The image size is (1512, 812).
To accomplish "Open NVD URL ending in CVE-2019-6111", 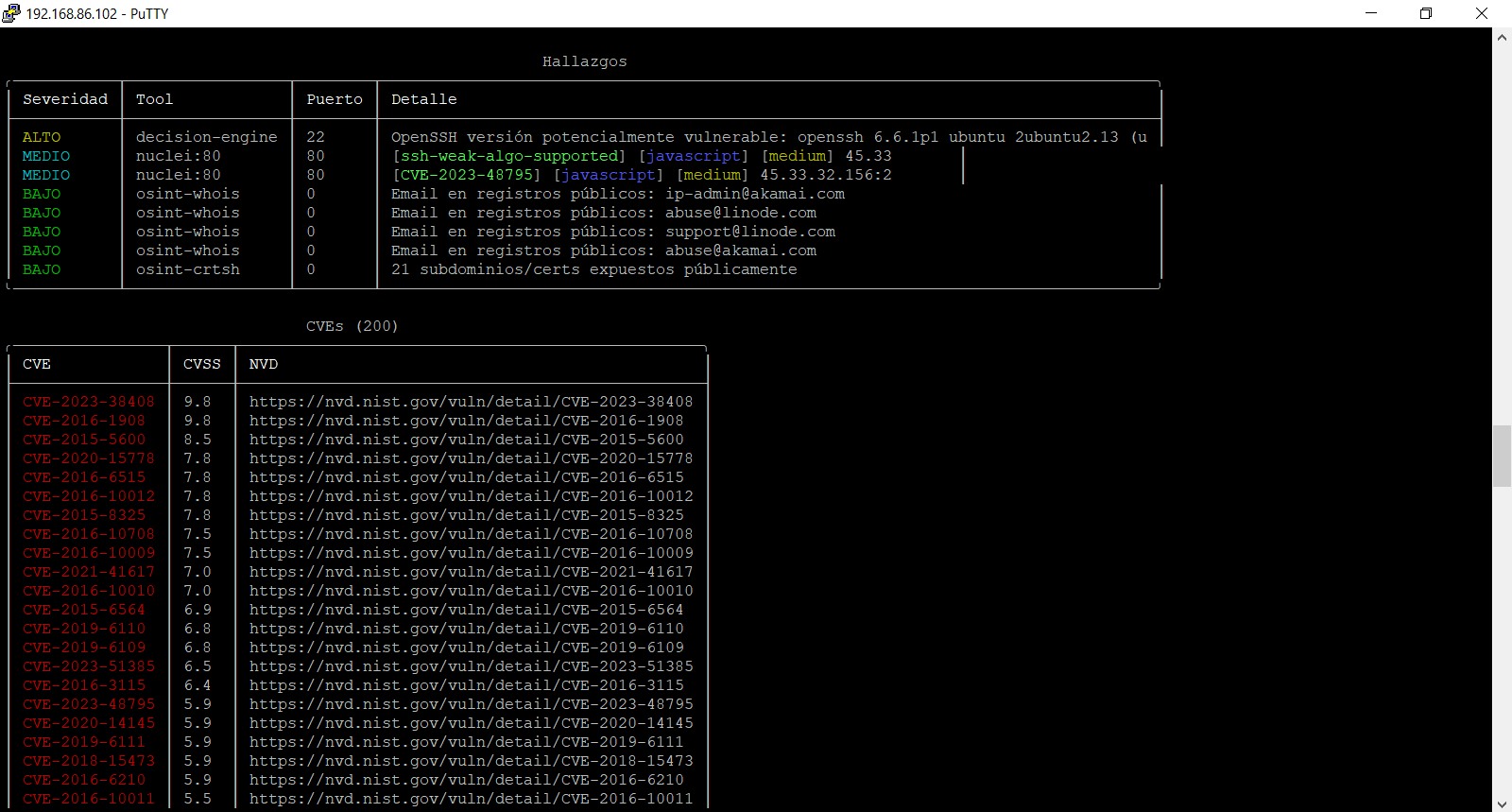I will pyautogui.click(x=467, y=742).
